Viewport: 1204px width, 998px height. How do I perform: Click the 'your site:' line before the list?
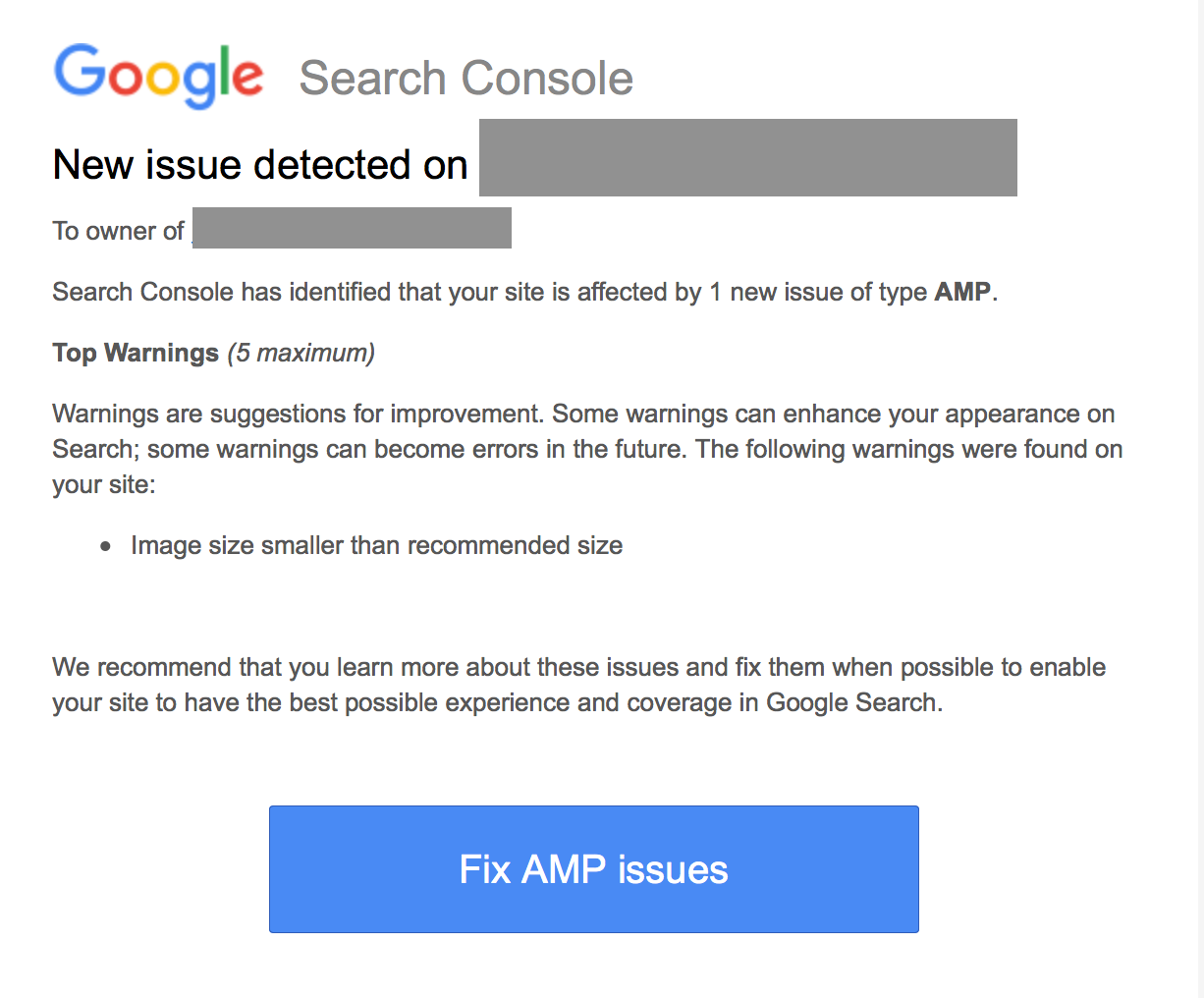point(104,484)
